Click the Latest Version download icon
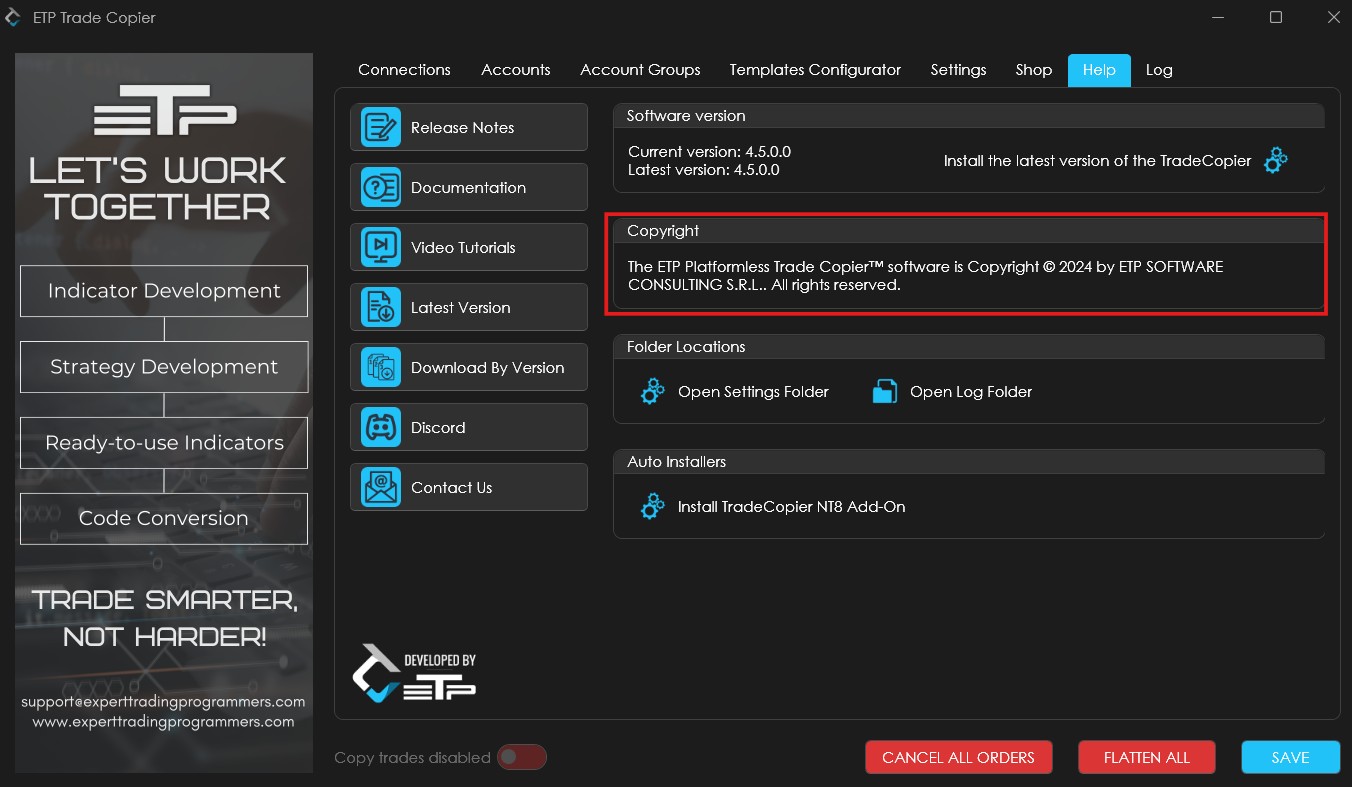The image size is (1352, 787). 380,308
